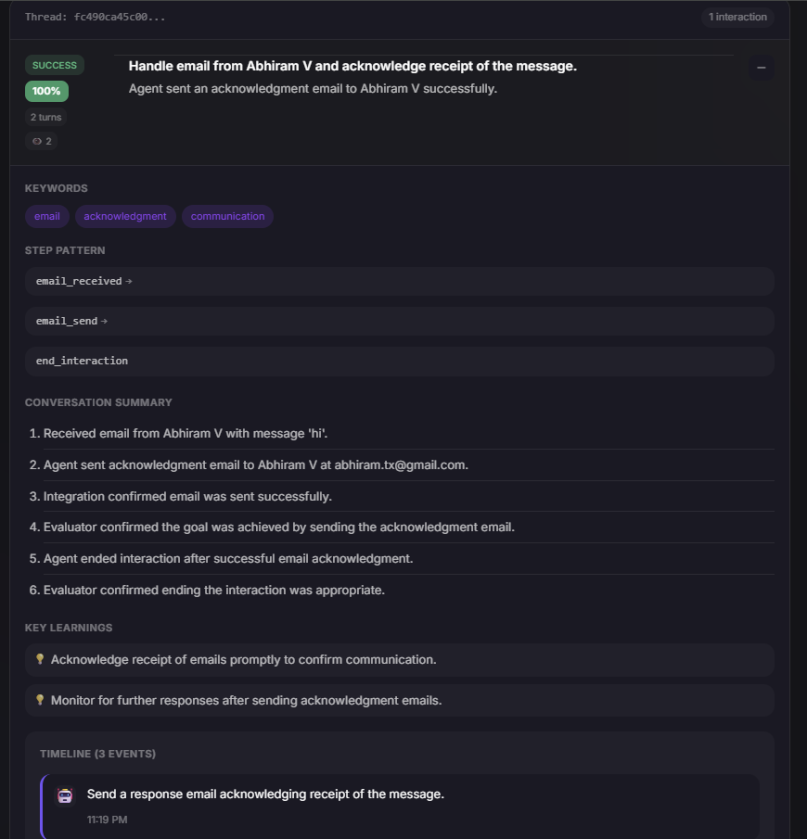Screen dimensions: 807x839
Task: Click the 1 interaction badge
Action: [x=738, y=17]
